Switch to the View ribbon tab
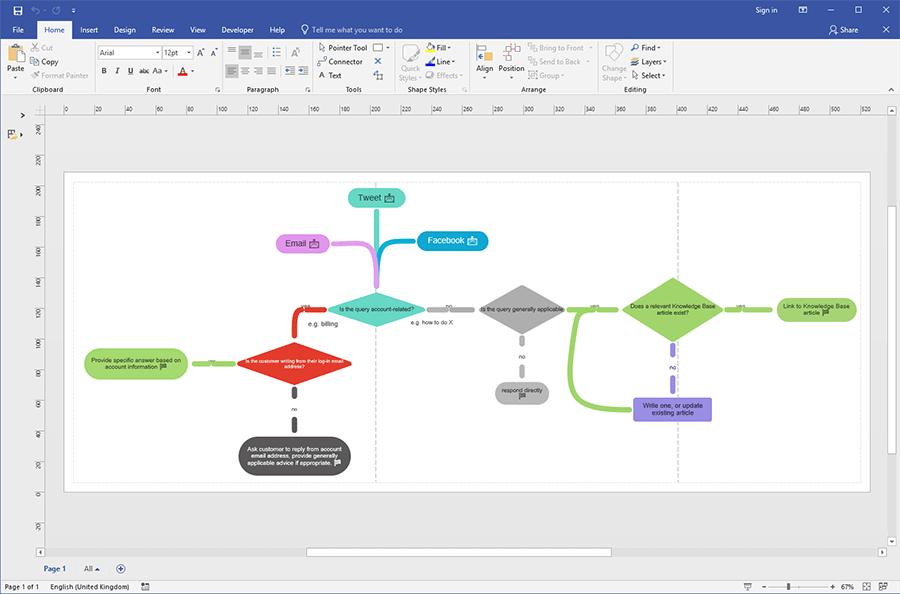 click(x=198, y=30)
